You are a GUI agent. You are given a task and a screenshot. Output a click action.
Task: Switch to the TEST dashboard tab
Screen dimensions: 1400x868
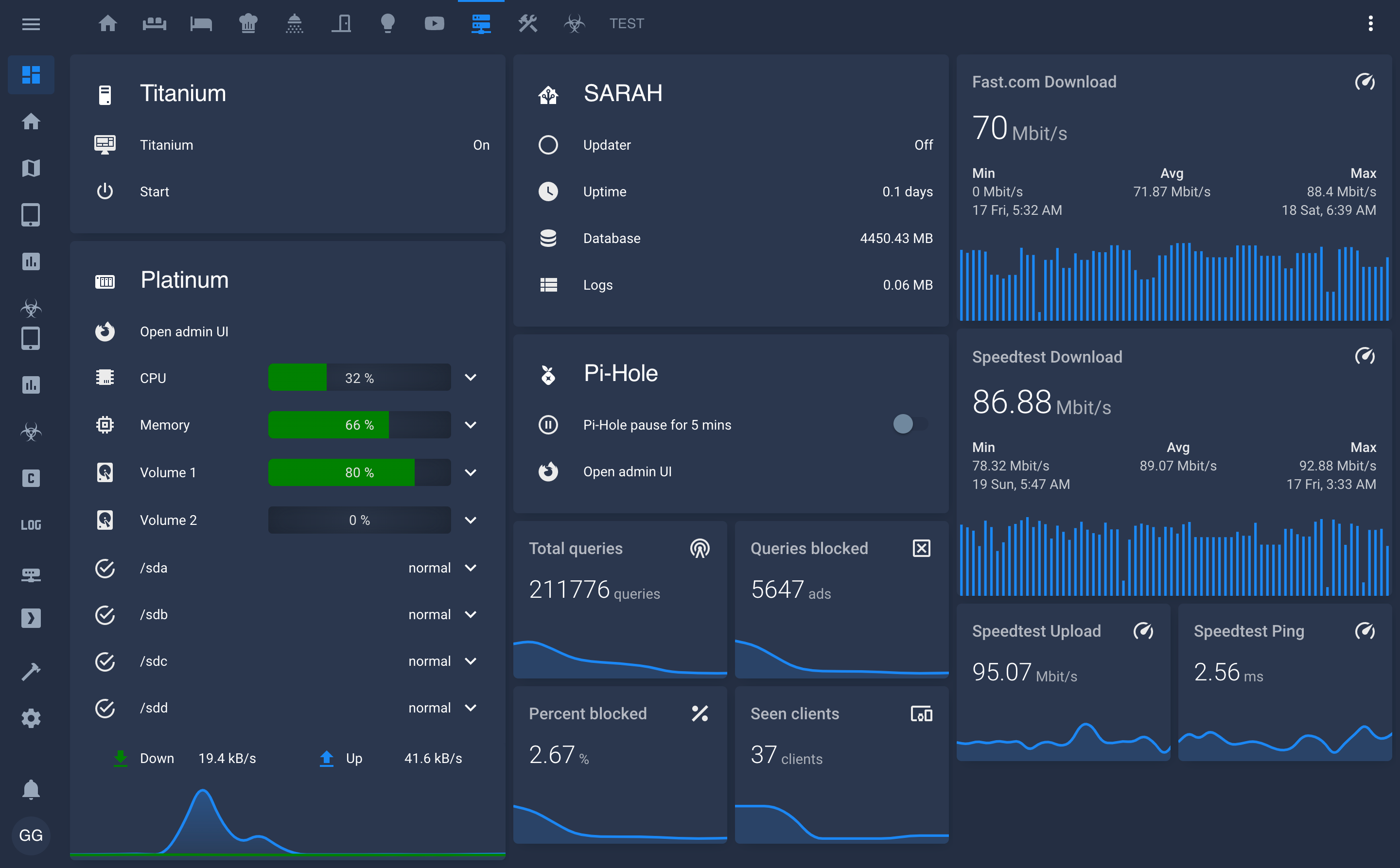[x=626, y=23]
